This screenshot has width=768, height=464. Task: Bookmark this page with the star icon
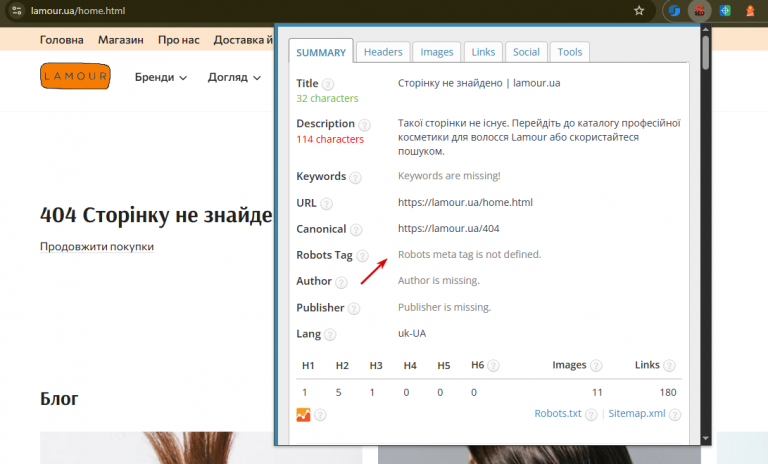[x=639, y=10]
